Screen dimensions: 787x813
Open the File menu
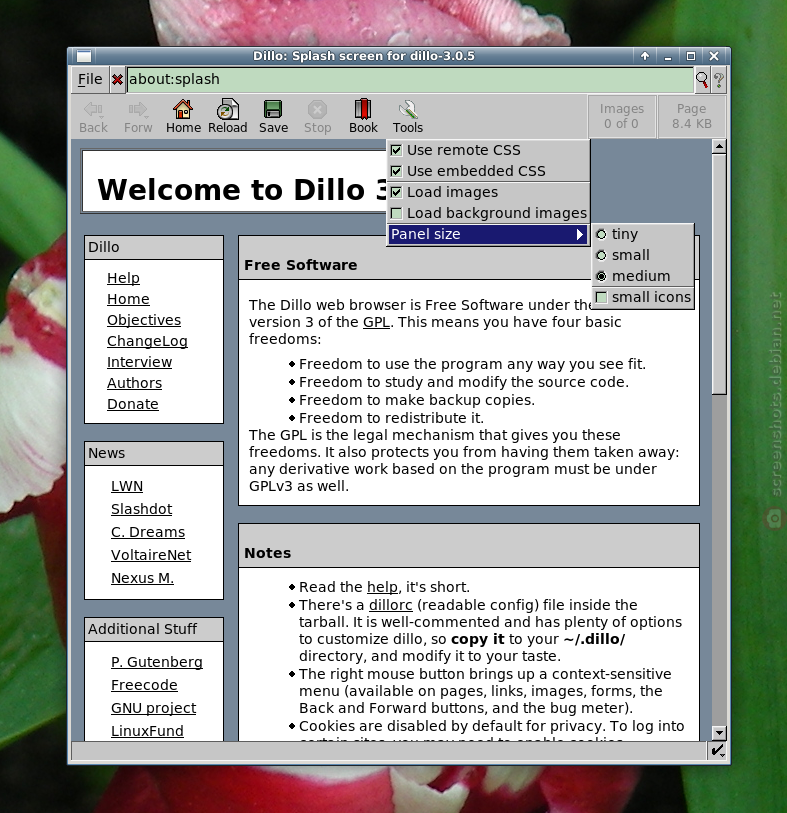90,79
